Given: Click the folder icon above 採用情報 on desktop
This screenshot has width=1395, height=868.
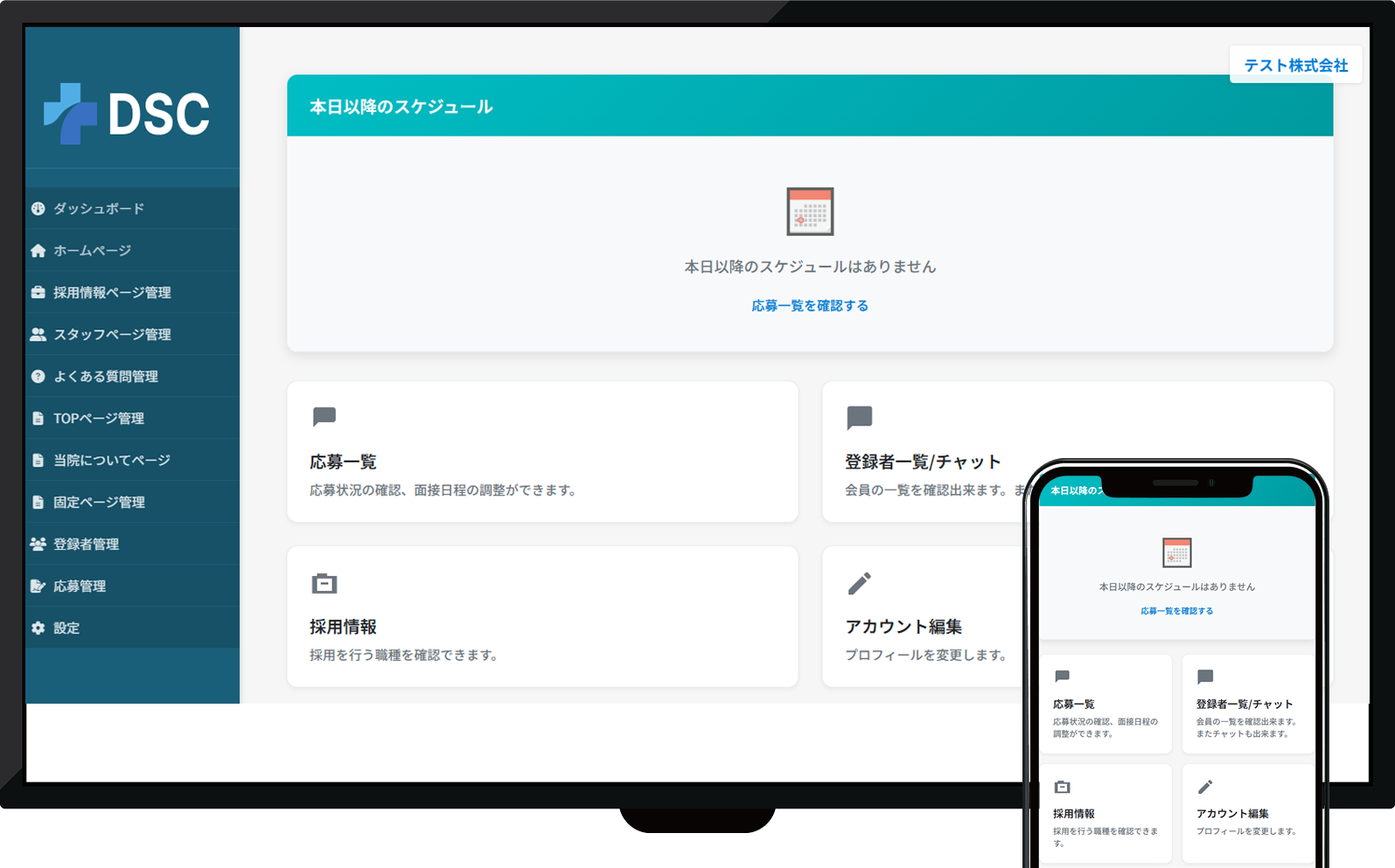Looking at the screenshot, I should coord(324,583).
